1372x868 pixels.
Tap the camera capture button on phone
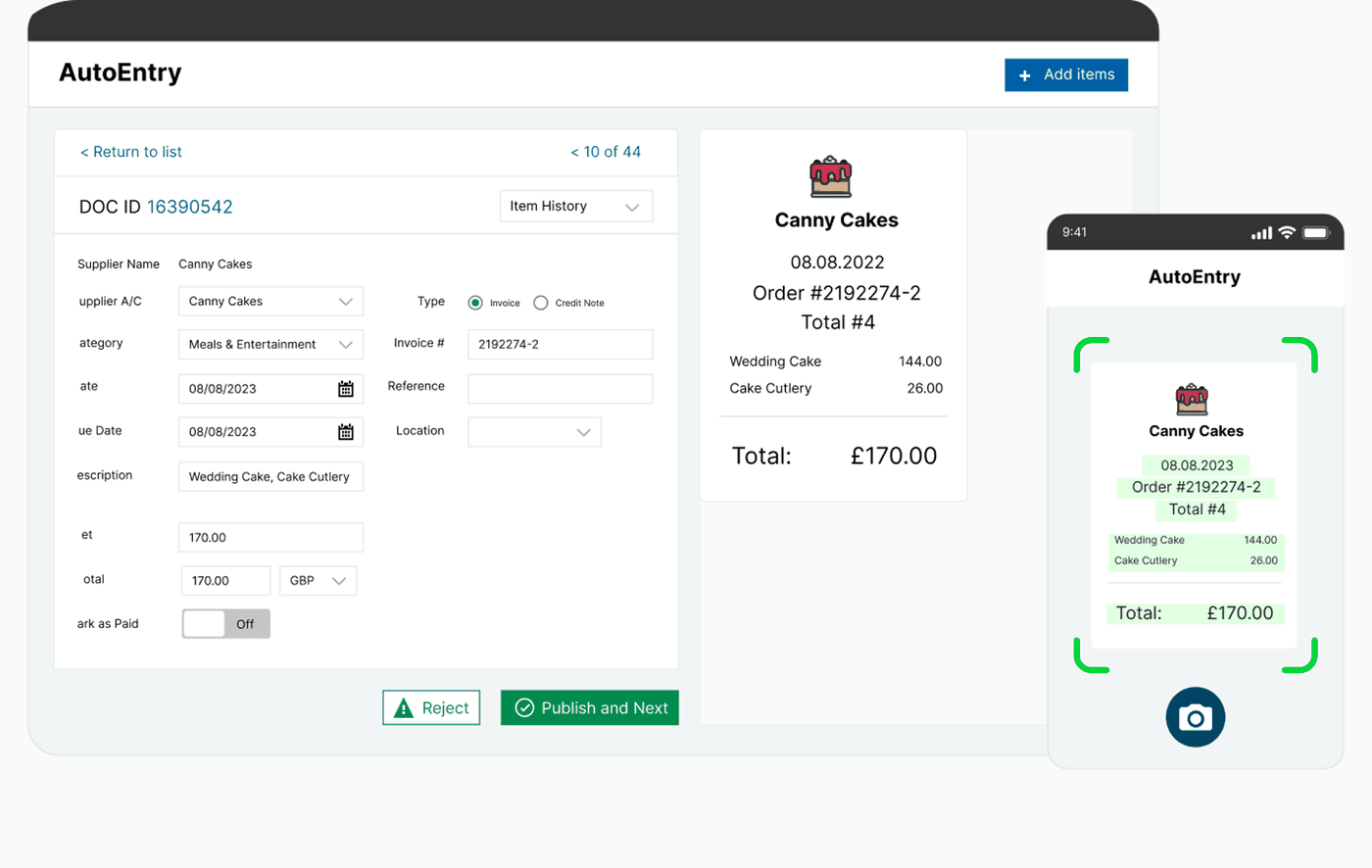click(x=1196, y=717)
